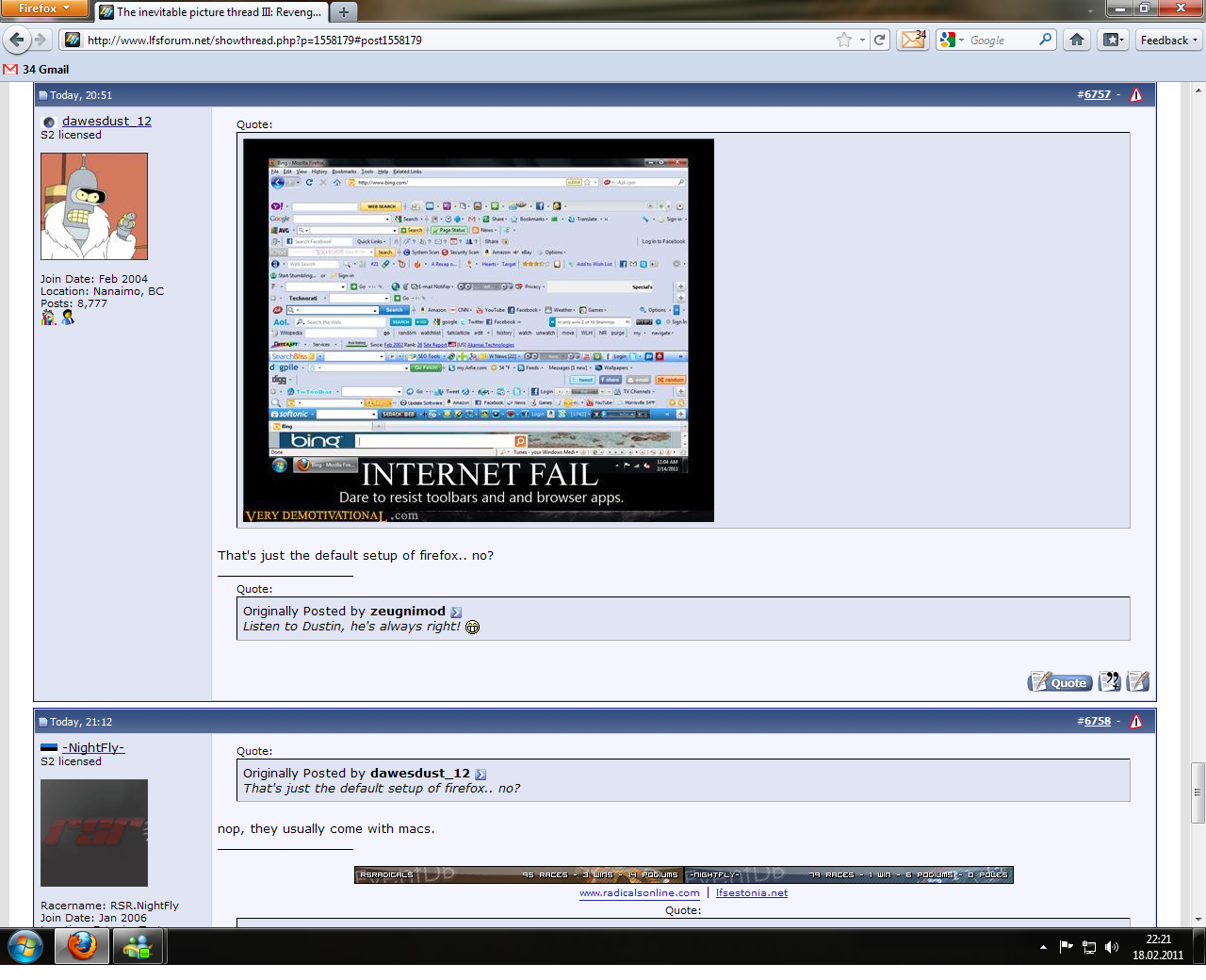Image resolution: width=1206 pixels, height=980 pixels.
Task: Quote dawesdust_12's post with Quote button
Action: coord(1060,681)
